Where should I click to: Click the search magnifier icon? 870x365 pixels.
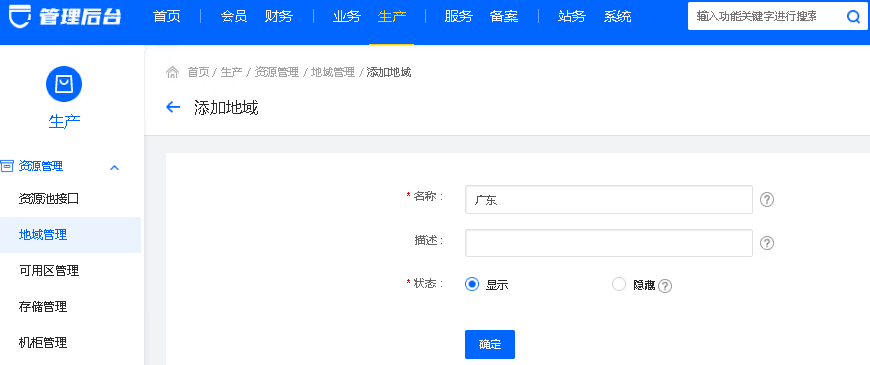pyautogui.click(x=853, y=17)
